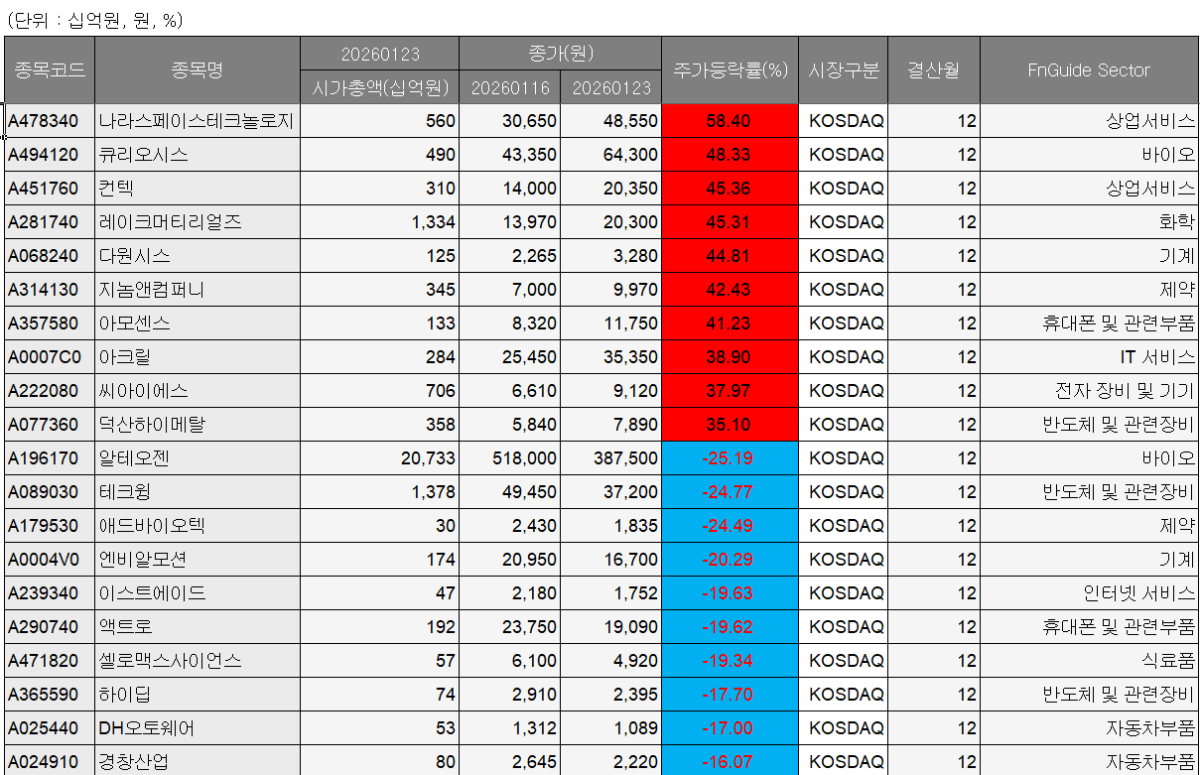Click the 종가(원) merged header cell

tap(560, 53)
